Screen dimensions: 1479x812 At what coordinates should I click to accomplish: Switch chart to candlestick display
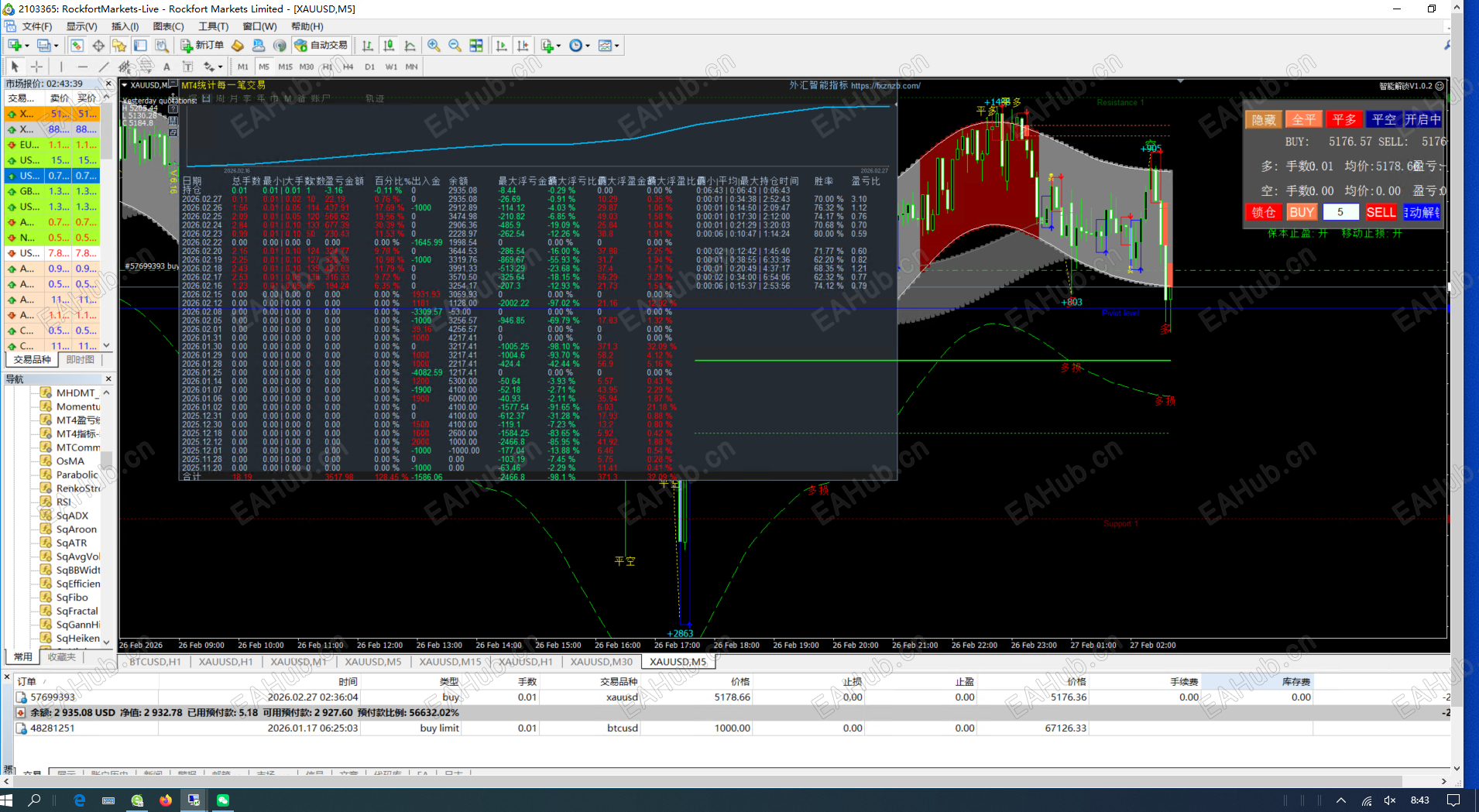click(x=389, y=46)
